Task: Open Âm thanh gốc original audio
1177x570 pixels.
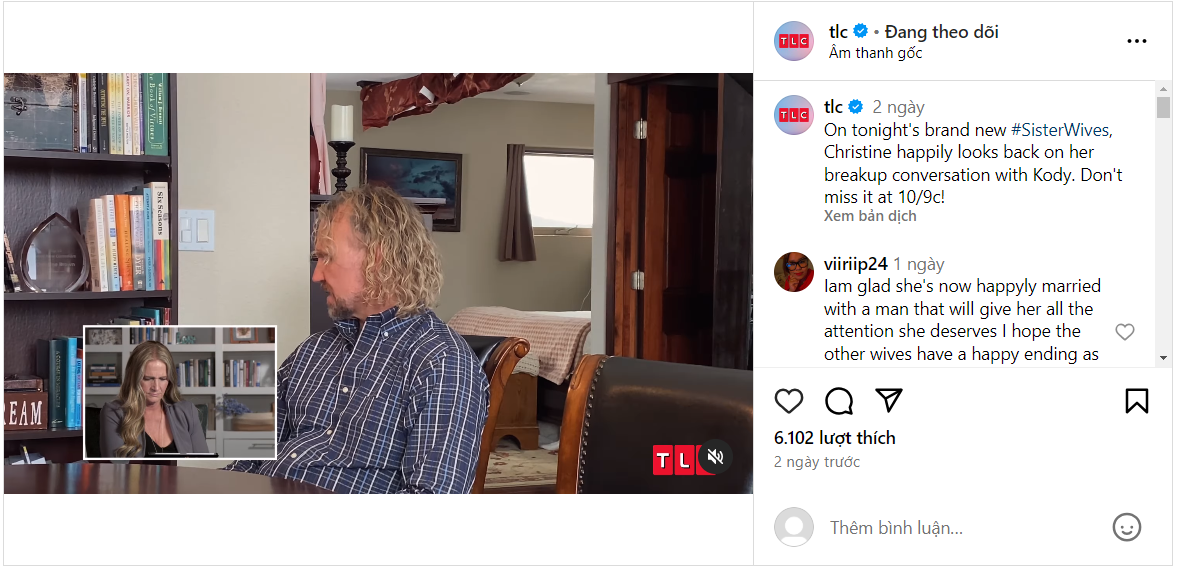Action: pos(875,53)
